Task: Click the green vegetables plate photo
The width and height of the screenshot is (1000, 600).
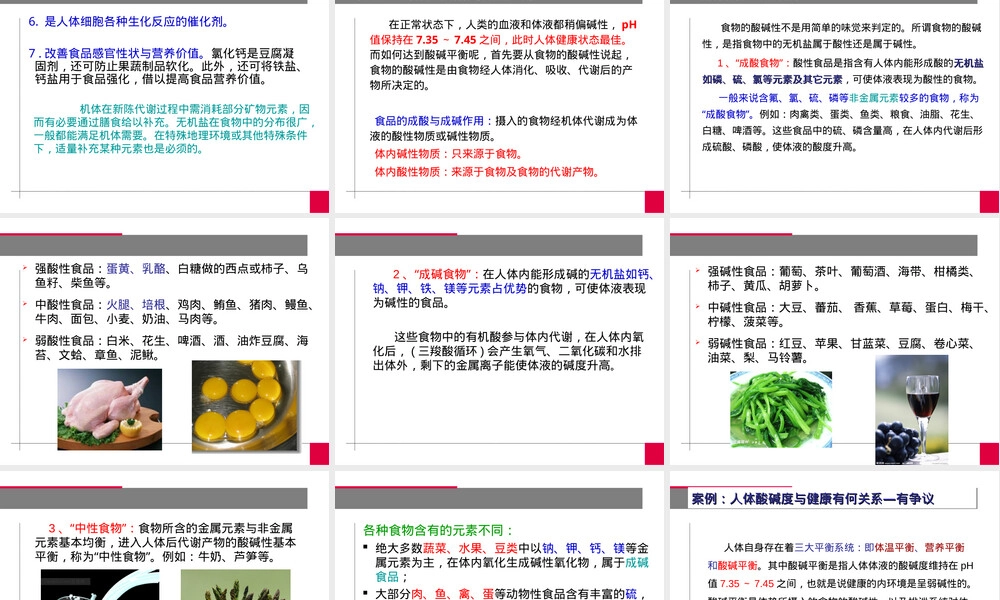Action: click(x=781, y=410)
